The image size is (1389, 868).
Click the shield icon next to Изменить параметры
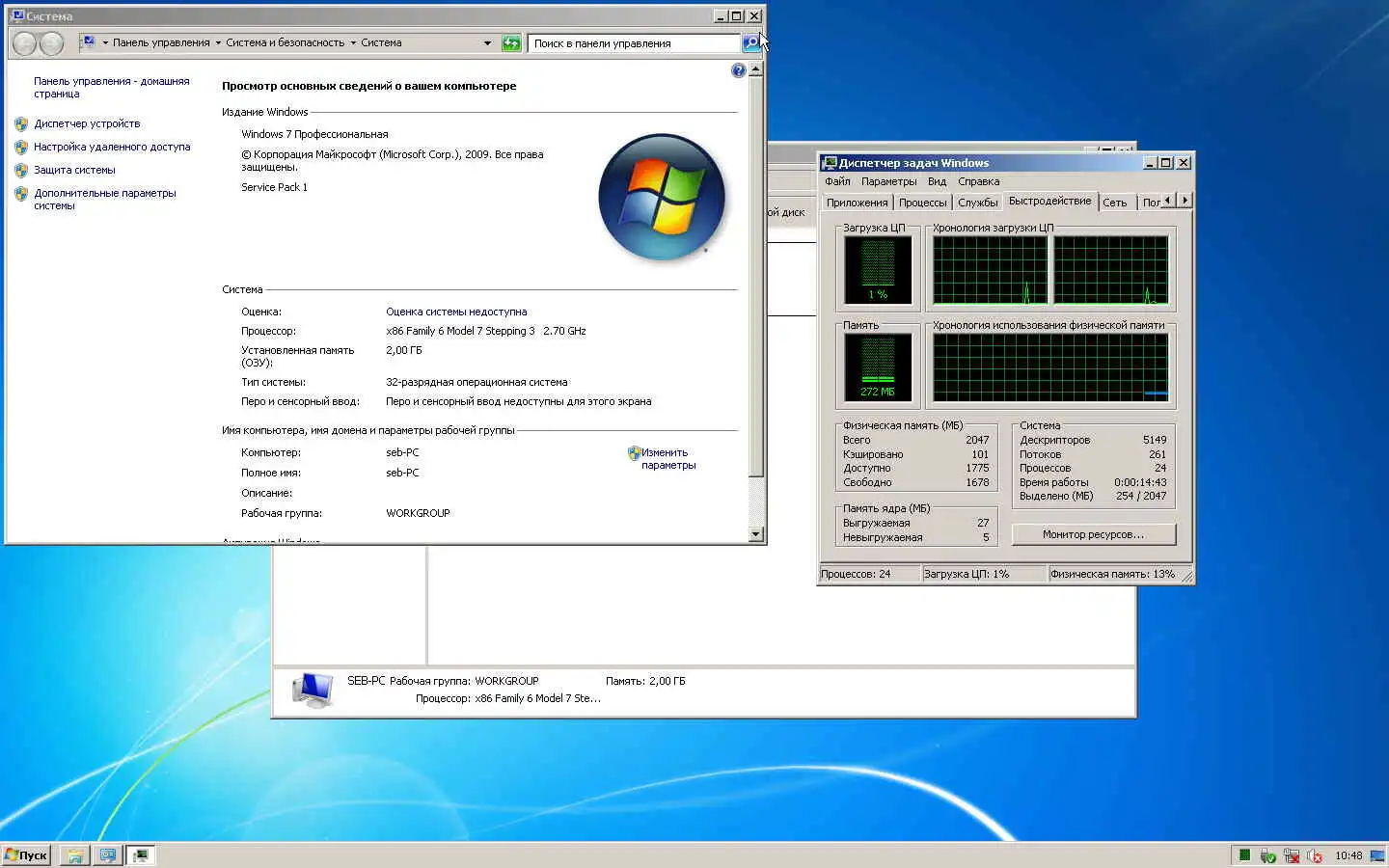point(634,452)
